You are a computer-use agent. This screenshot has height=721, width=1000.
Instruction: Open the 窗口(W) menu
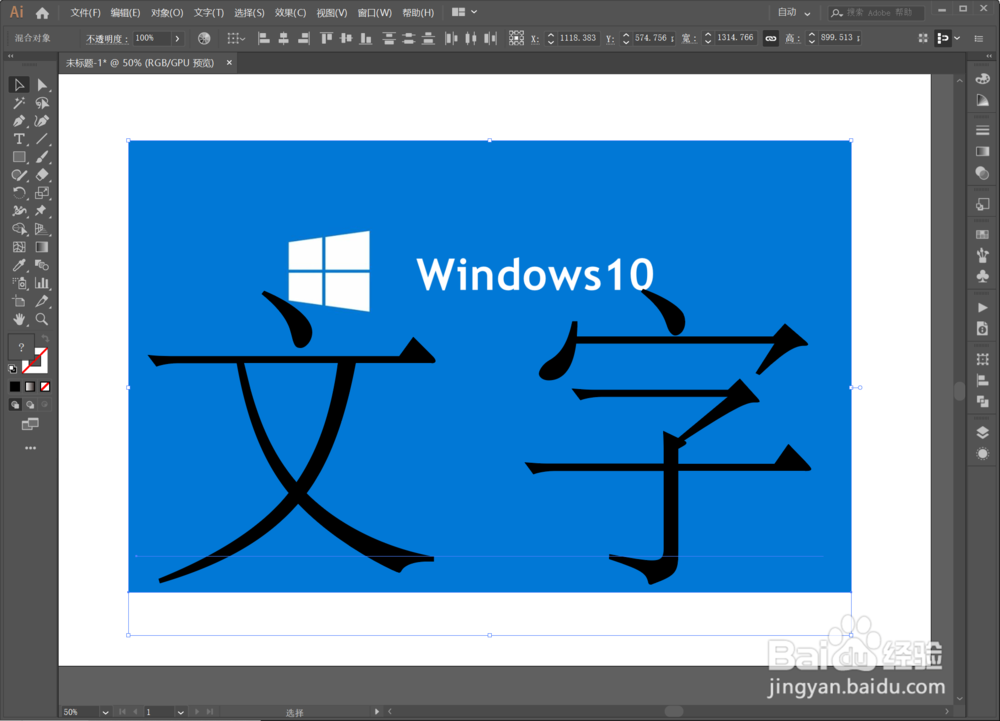pos(374,13)
